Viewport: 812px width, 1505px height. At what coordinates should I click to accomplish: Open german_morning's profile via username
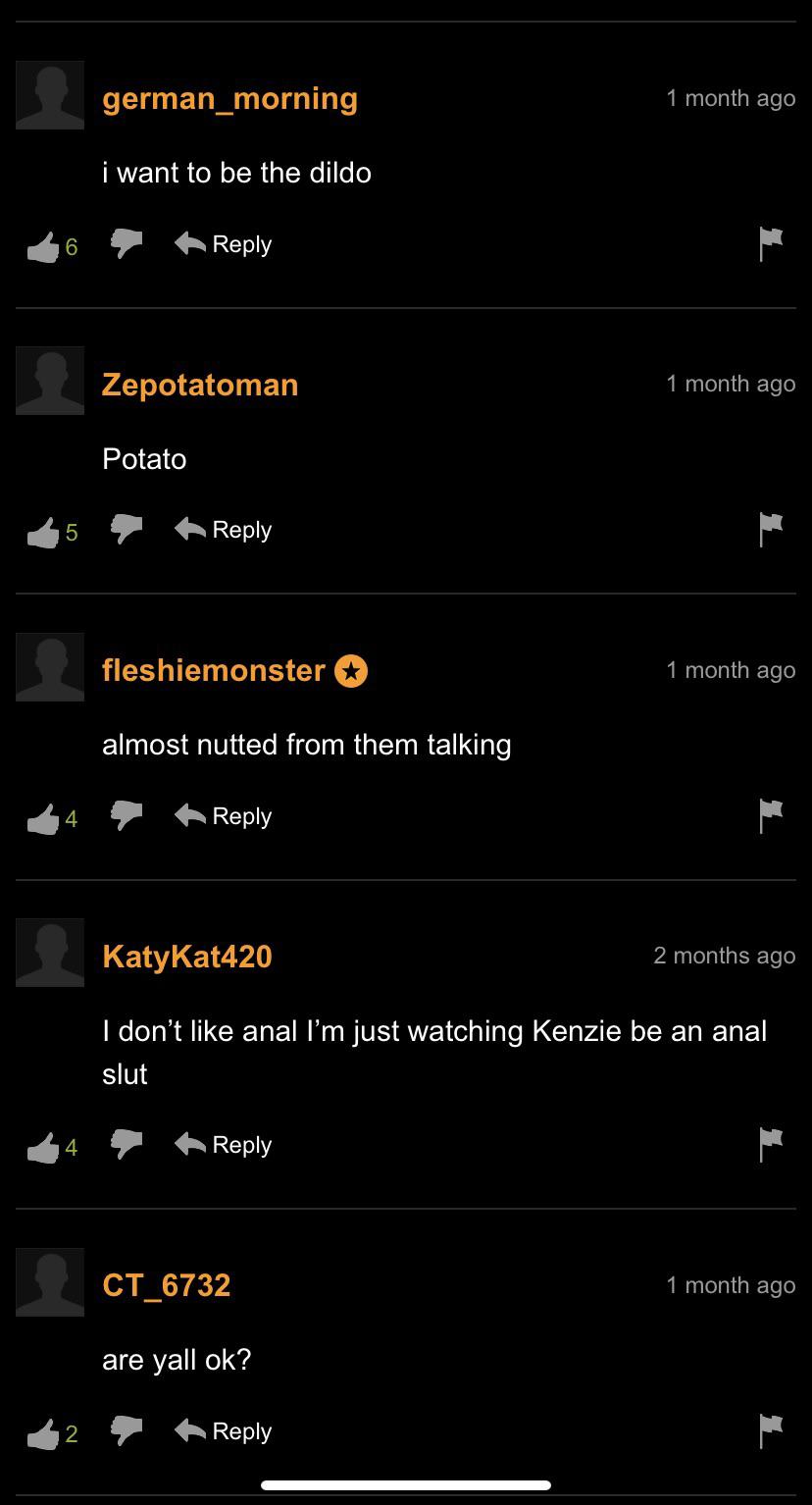(229, 98)
